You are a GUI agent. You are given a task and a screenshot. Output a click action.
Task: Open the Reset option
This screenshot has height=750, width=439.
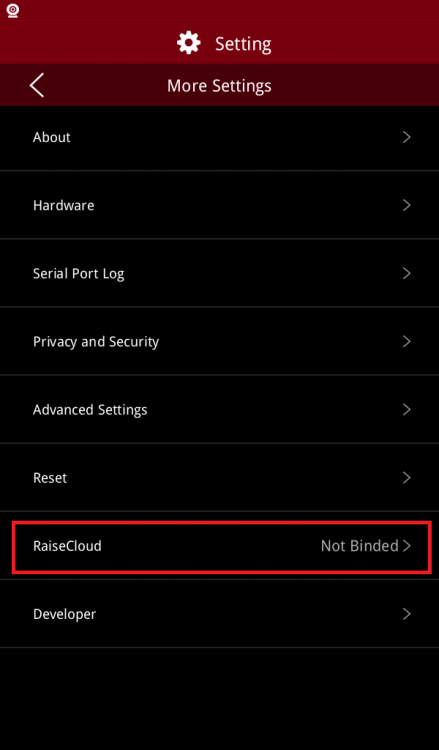point(220,477)
